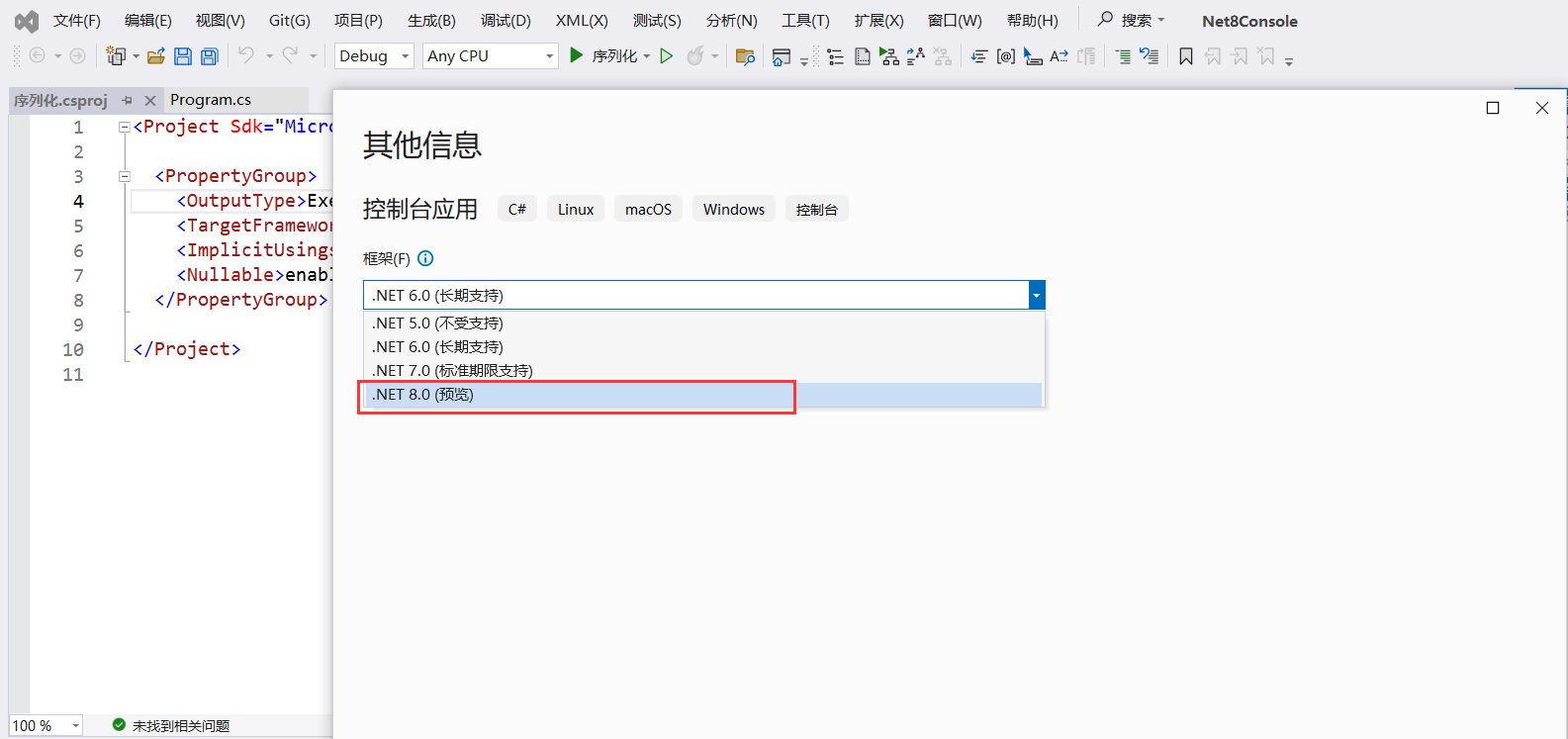Open the 测试(S) menu
1568x739 pixels.
[x=657, y=20]
